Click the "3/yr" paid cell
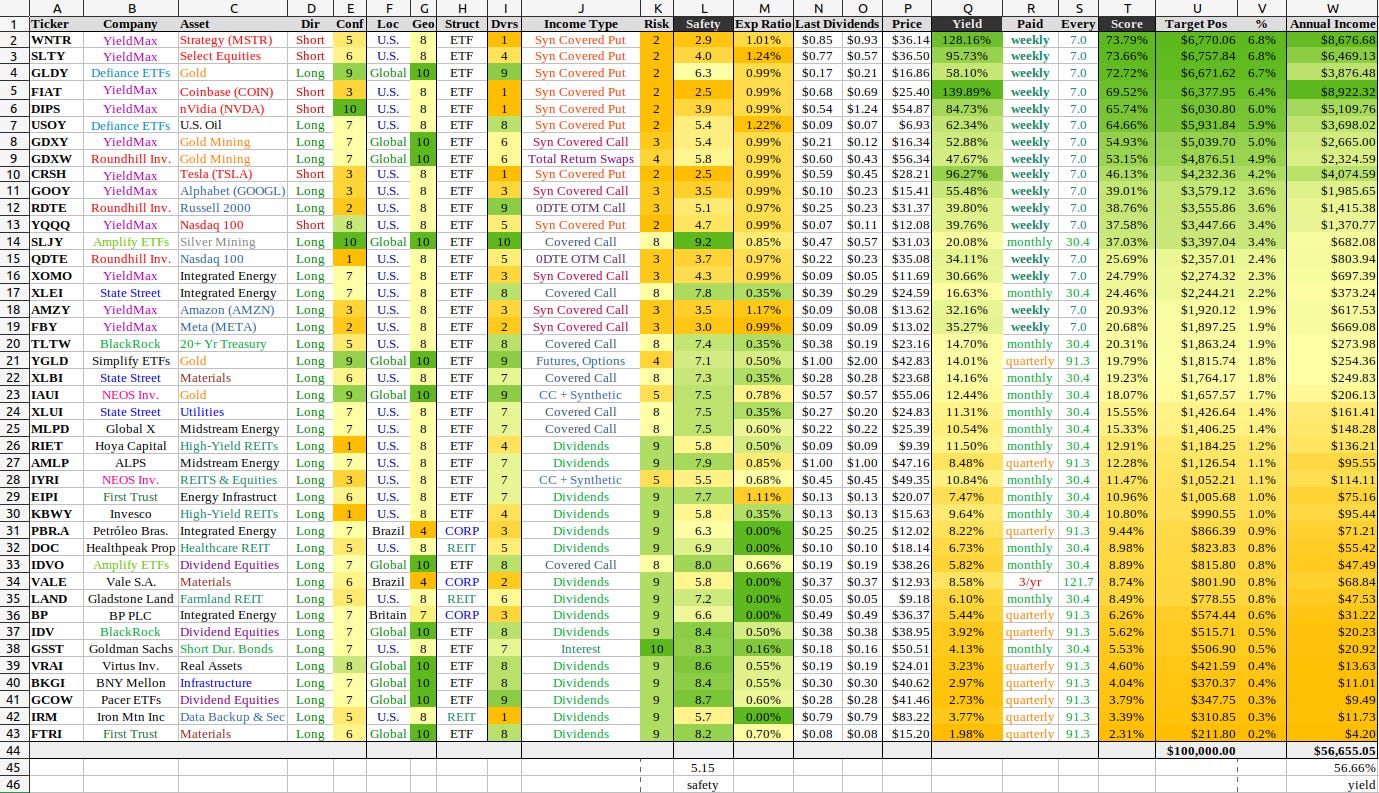This screenshot has height=793, width=1379. pos(1030,582)
